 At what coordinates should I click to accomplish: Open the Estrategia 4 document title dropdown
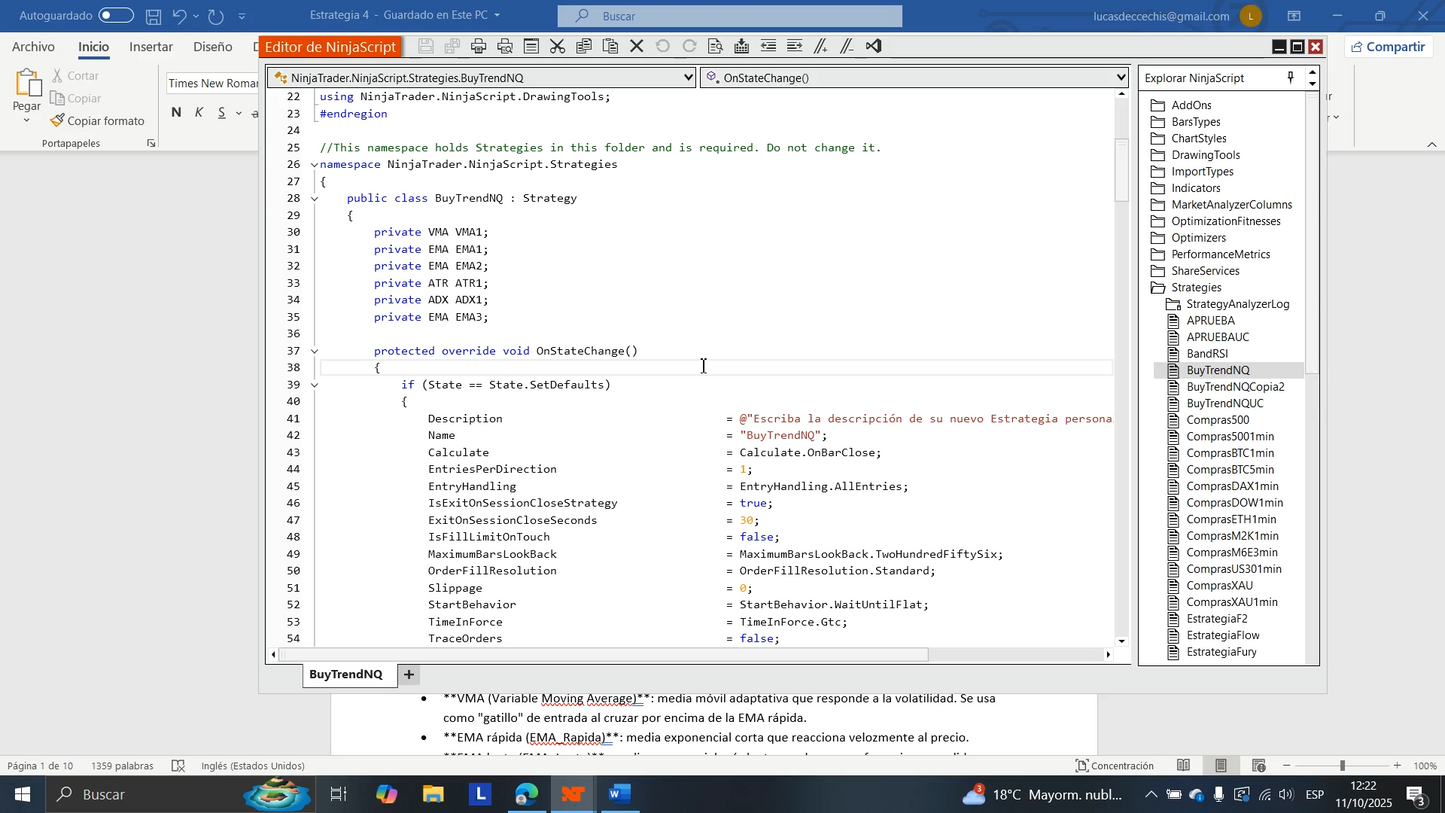pos(497,16)
